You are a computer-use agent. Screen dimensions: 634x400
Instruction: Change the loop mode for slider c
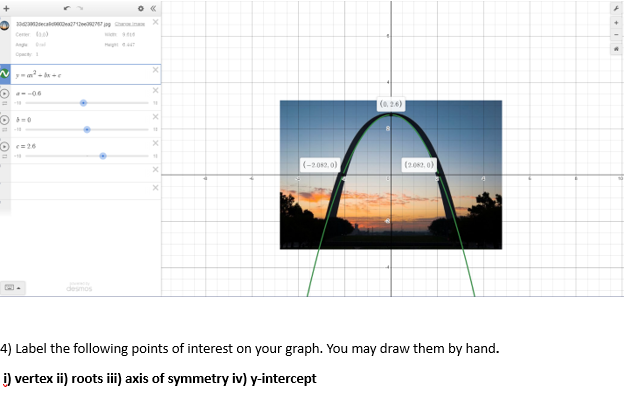pyautogui.click(x=5, y=156)
